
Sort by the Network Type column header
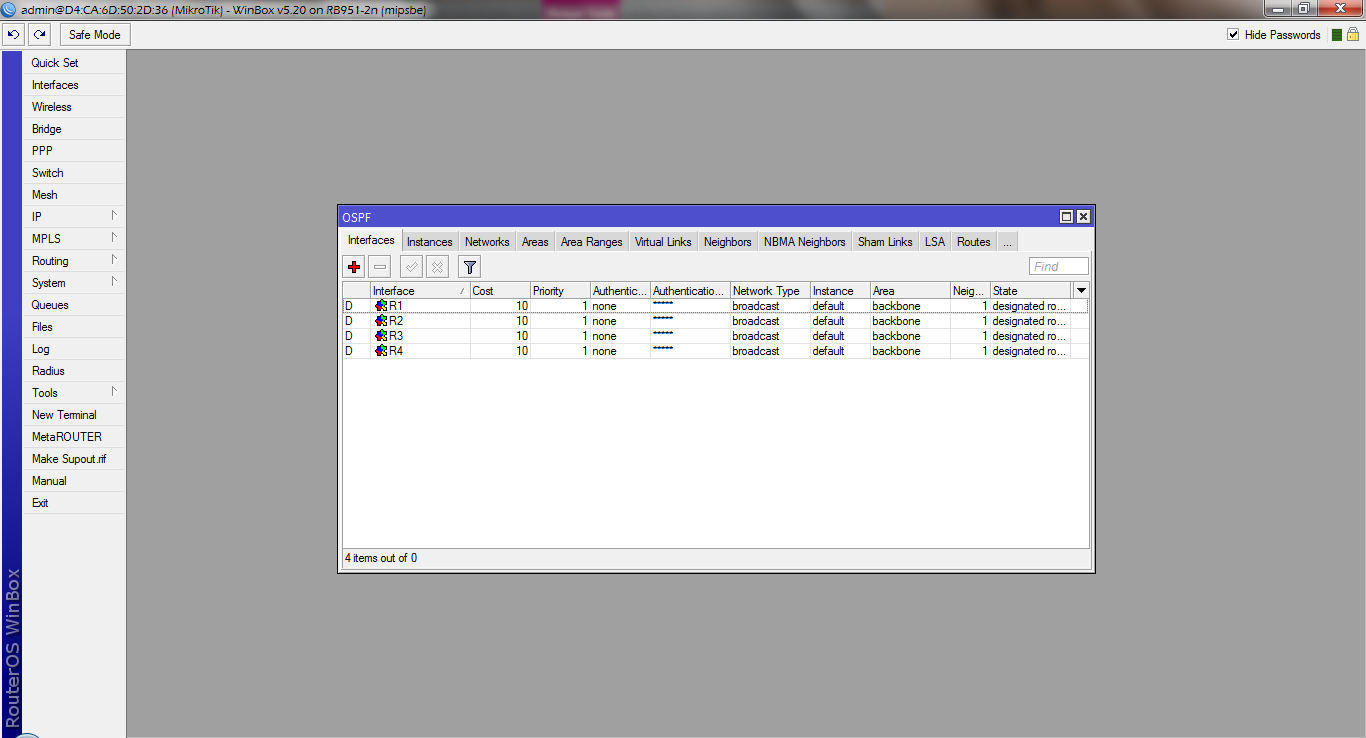[x=770, y=291]
